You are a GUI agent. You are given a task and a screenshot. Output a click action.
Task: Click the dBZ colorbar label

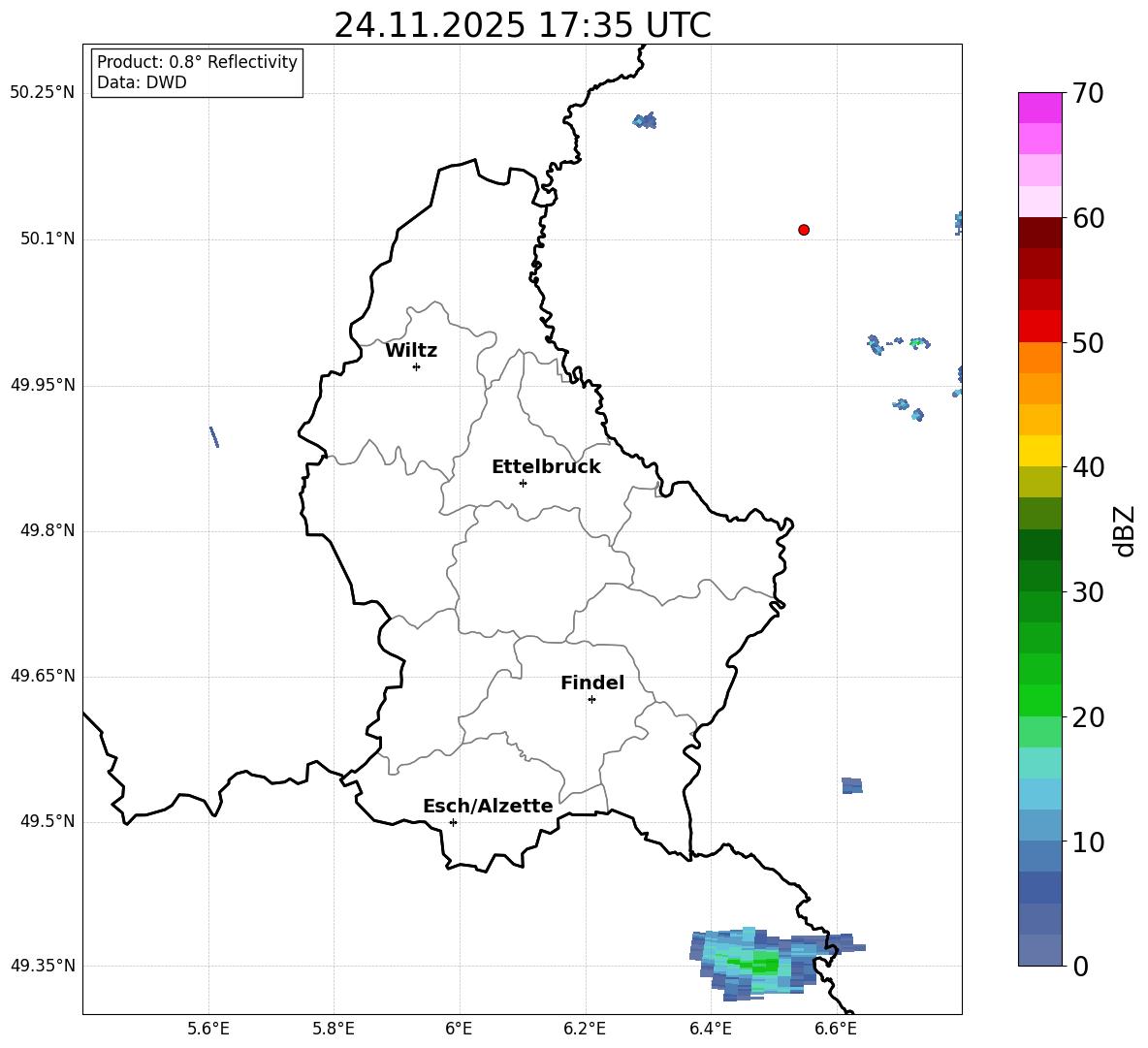pos(1125,531)
